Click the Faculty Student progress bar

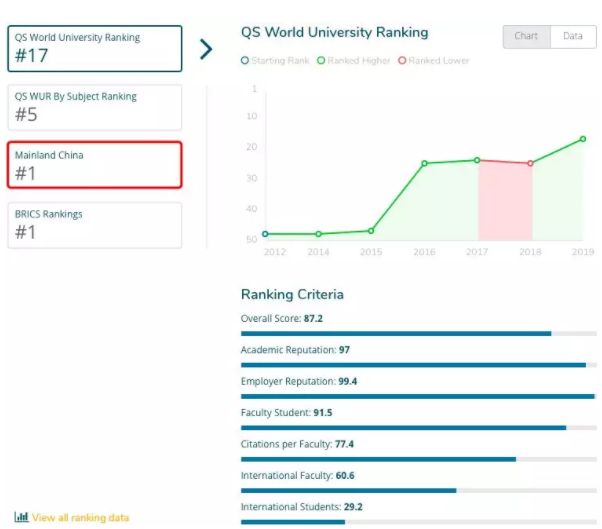(x=418, y=428)
